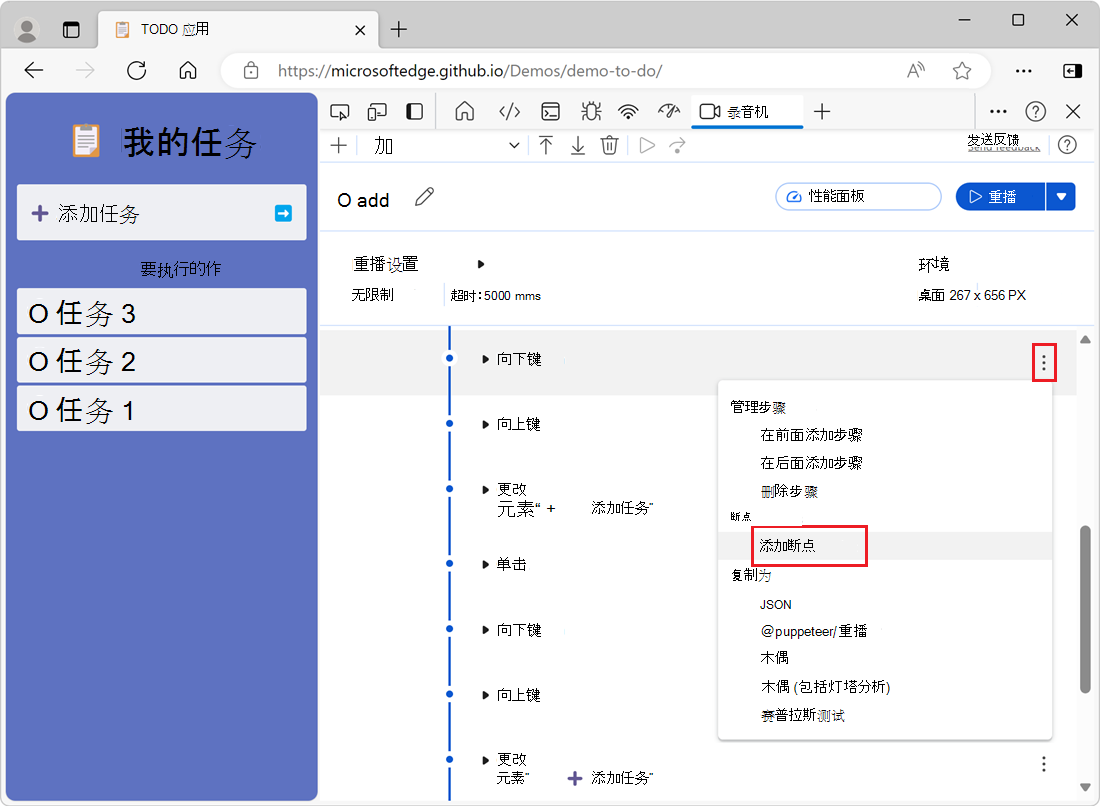This screenshot has height=806, width=1100.
Task: Open the Network wifi icon
Action: click(x=629, y=112)
